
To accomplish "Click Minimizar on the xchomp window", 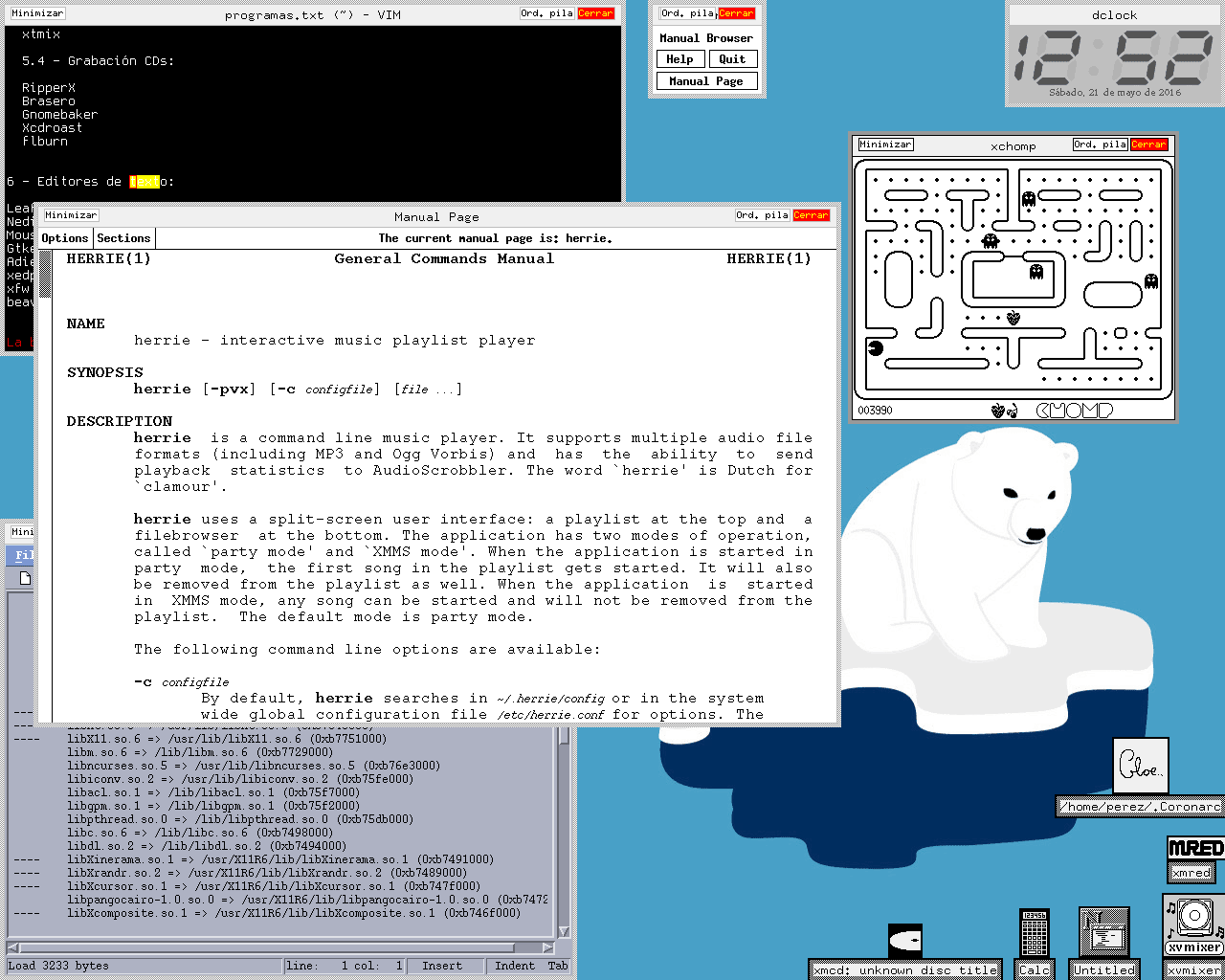I will [885, 145].
